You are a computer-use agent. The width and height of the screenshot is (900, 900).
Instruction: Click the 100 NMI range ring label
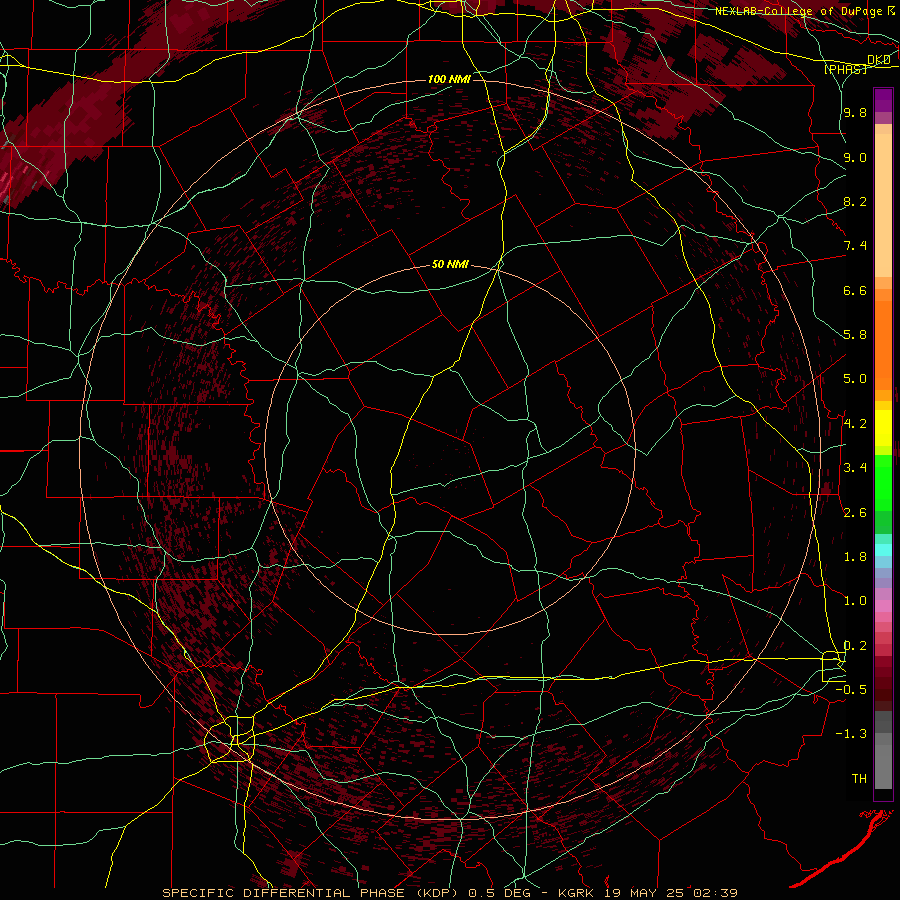[449, 79]
